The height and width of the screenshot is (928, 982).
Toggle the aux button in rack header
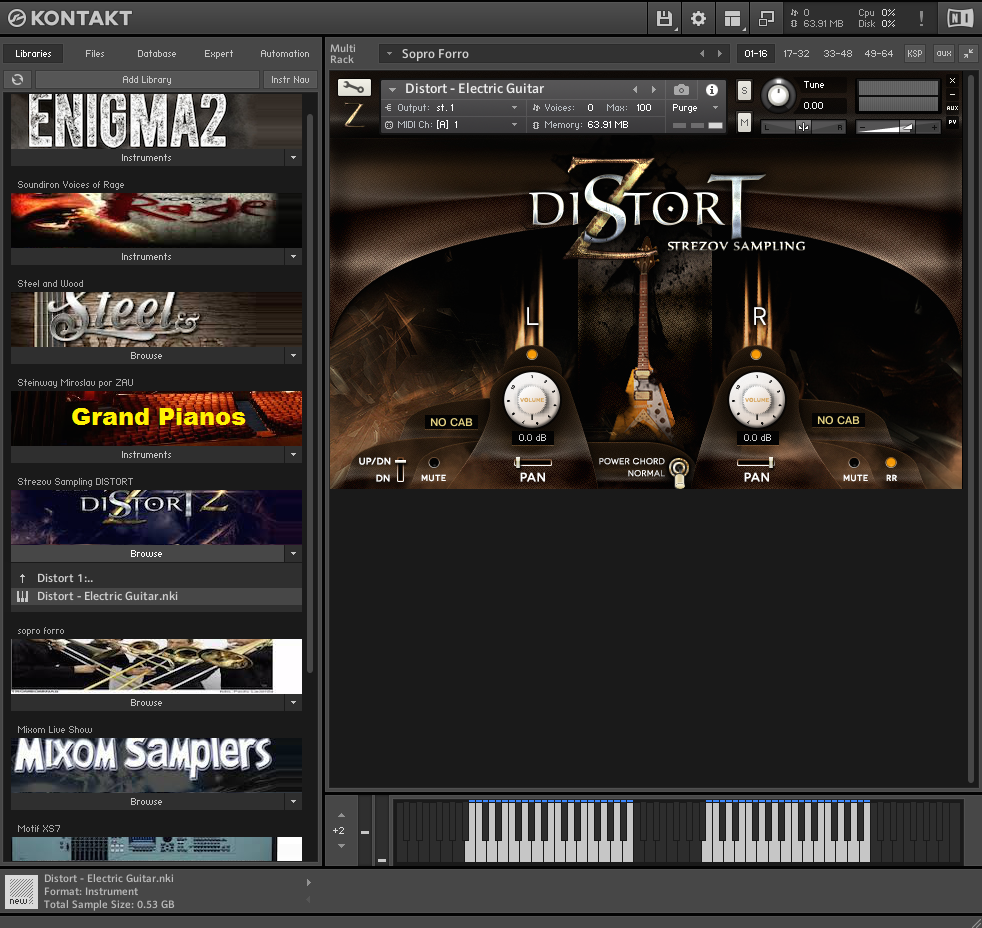click(x=944, y=54)
